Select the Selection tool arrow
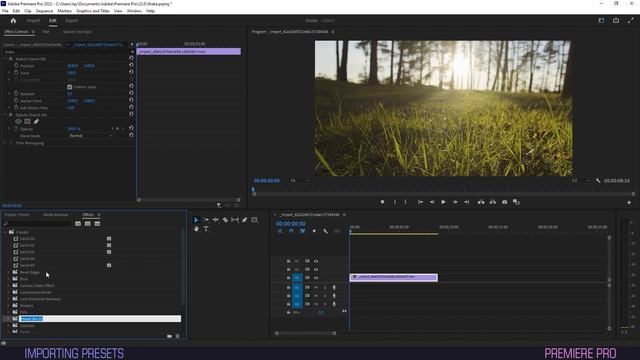The width and height of the screenshot is (640, 360). [x=196, y=220]
